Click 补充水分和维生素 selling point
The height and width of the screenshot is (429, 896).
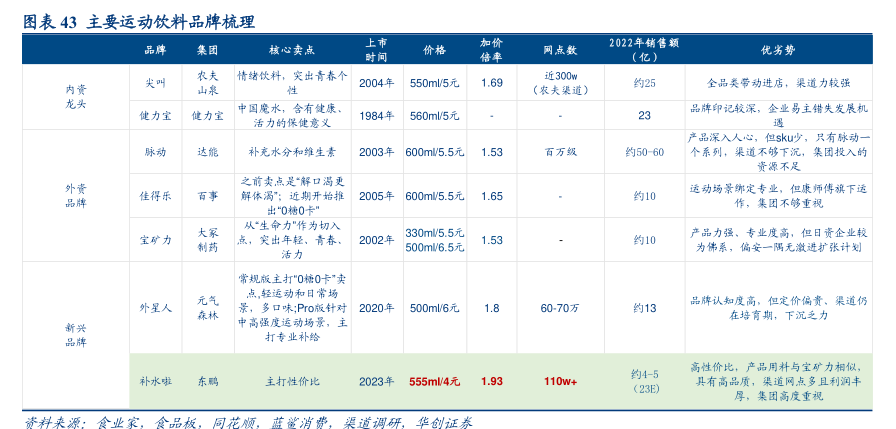click(x=292, y=152)
